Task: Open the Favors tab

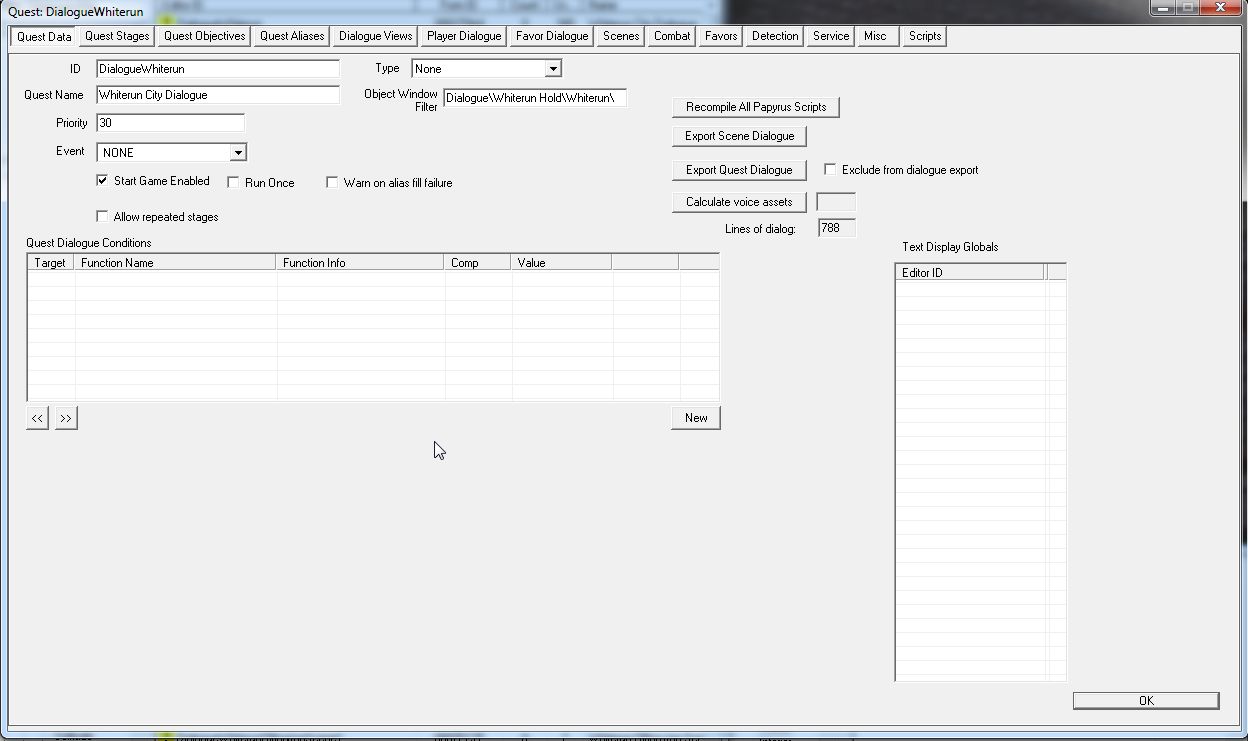Action: (x=721, y=36)
